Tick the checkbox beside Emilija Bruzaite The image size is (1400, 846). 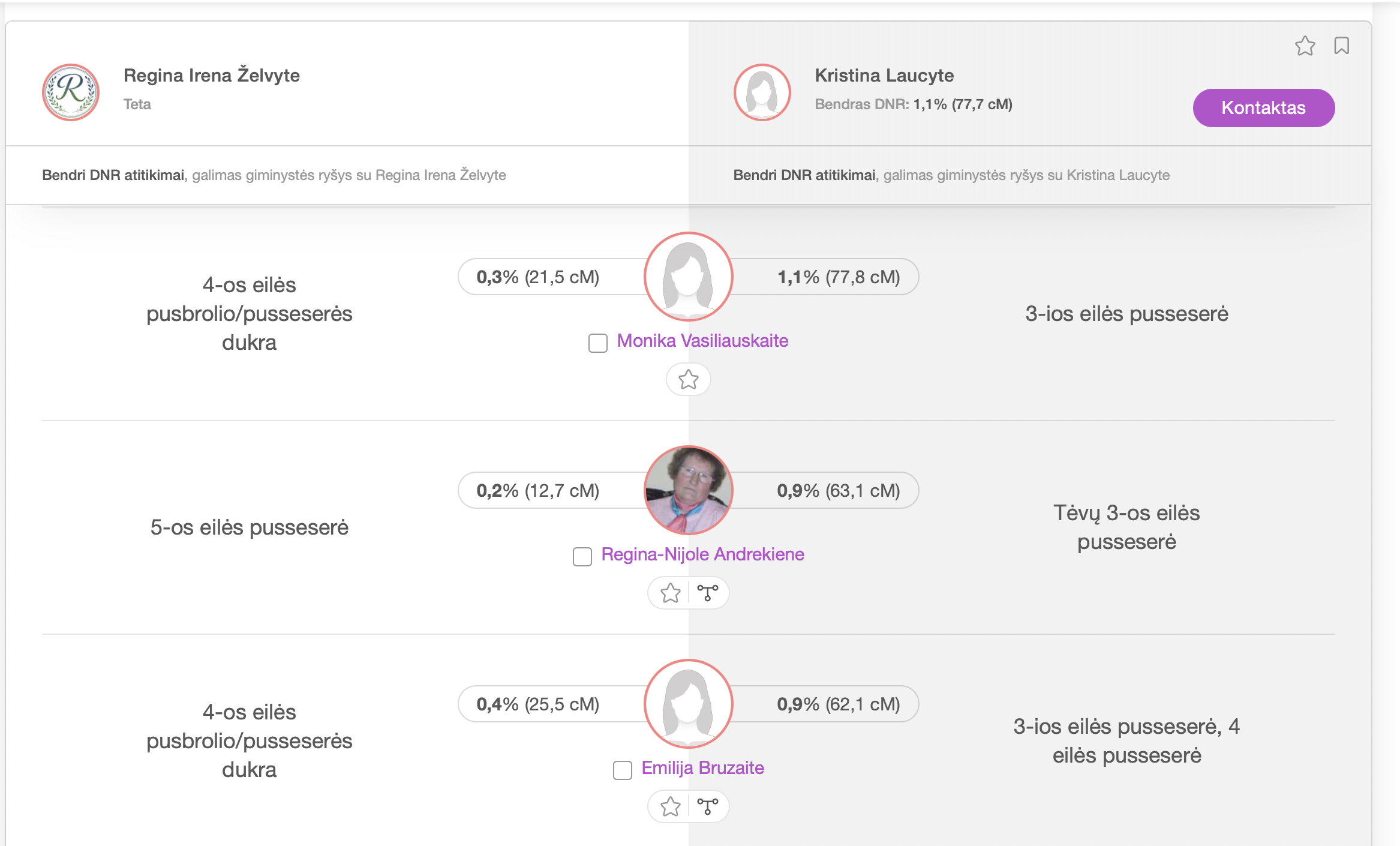pyautogui.click(x=622, y=770)
